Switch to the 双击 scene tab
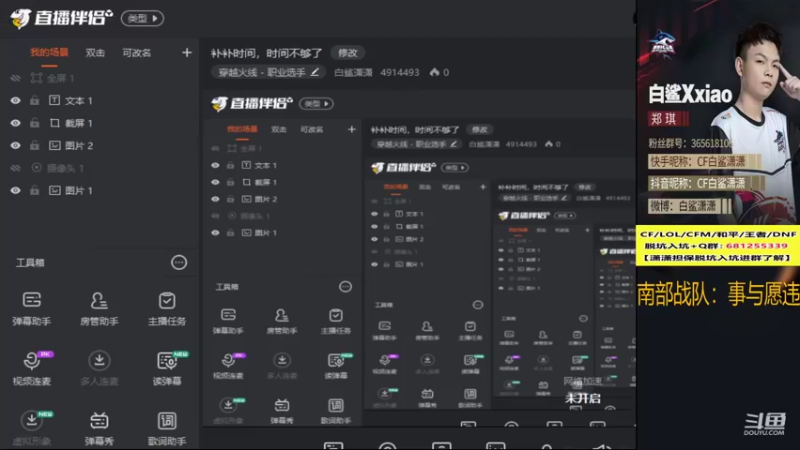This screenshot has width=800, height=450. click(95, 53)
